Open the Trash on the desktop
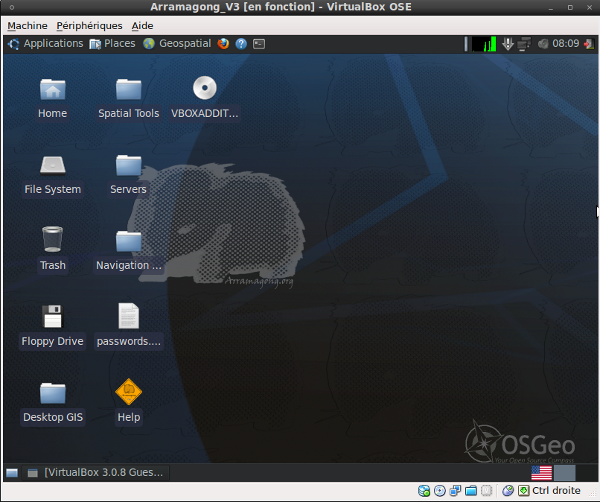Image resolution: width=600 pixels, height=502 pixels. [53, 240]
